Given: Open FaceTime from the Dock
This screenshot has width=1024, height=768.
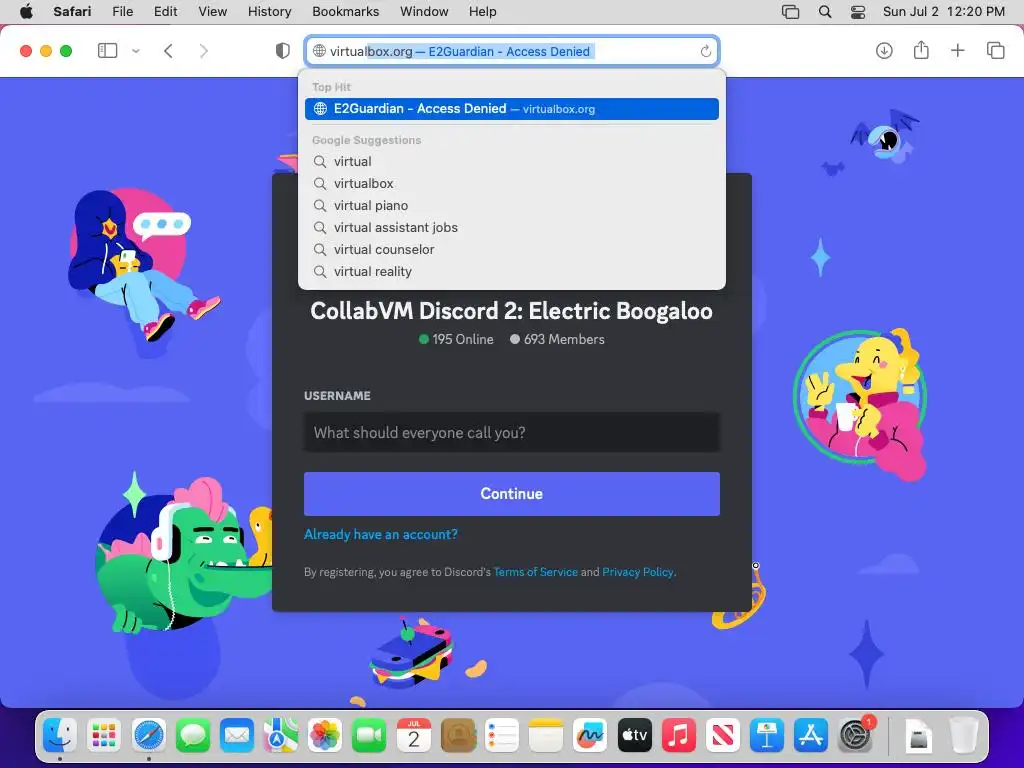Looking at the screenshot, I should [369, 736].
